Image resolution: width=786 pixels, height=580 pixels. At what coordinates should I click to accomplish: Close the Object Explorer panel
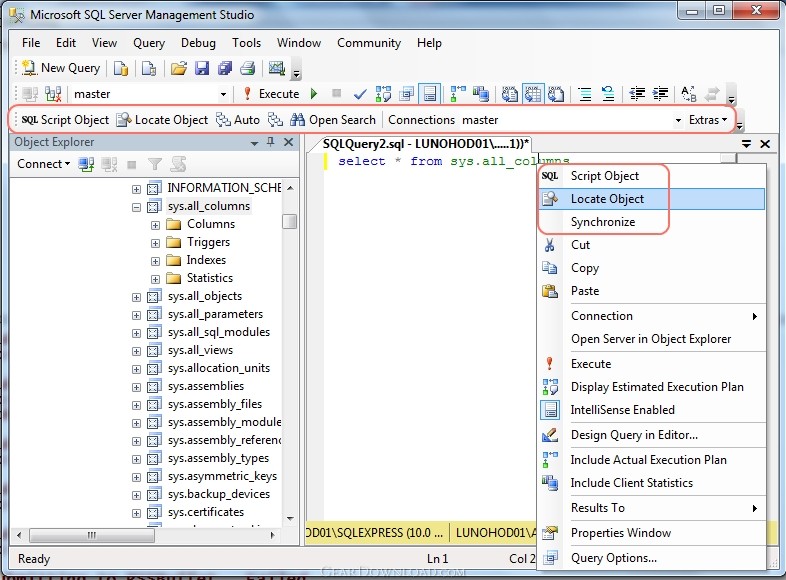[289, 142]
